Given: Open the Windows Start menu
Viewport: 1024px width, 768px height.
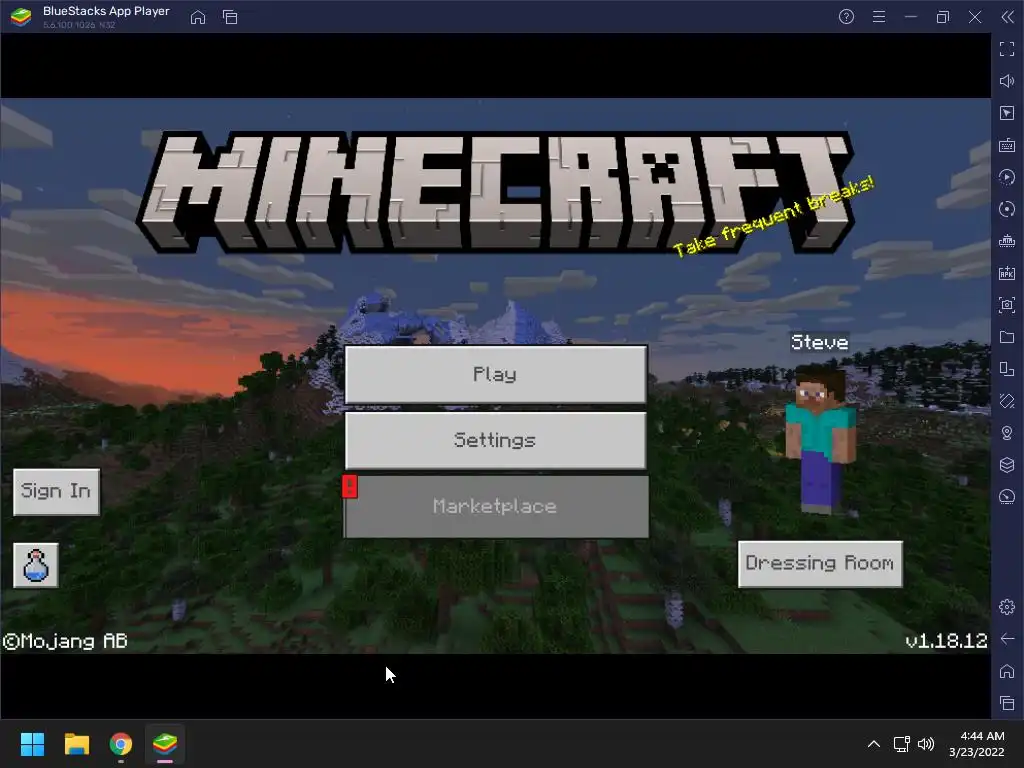Looking at the screenshot, I should 32,744.
